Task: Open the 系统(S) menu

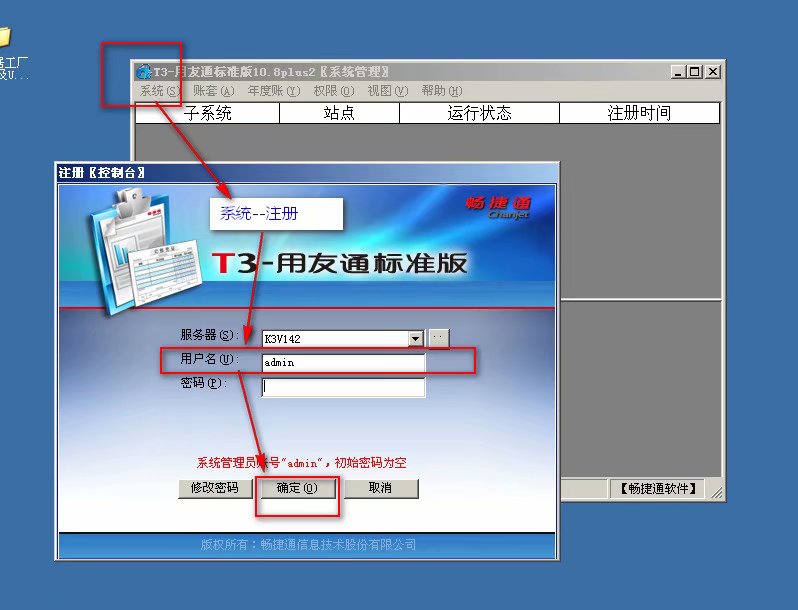Action: (159, 91)
